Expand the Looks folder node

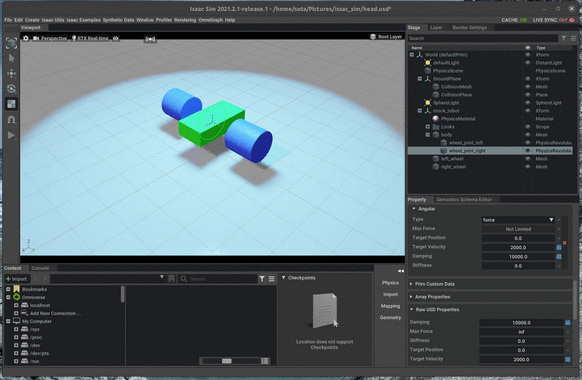pyautogui.click(x=428, y=127)
